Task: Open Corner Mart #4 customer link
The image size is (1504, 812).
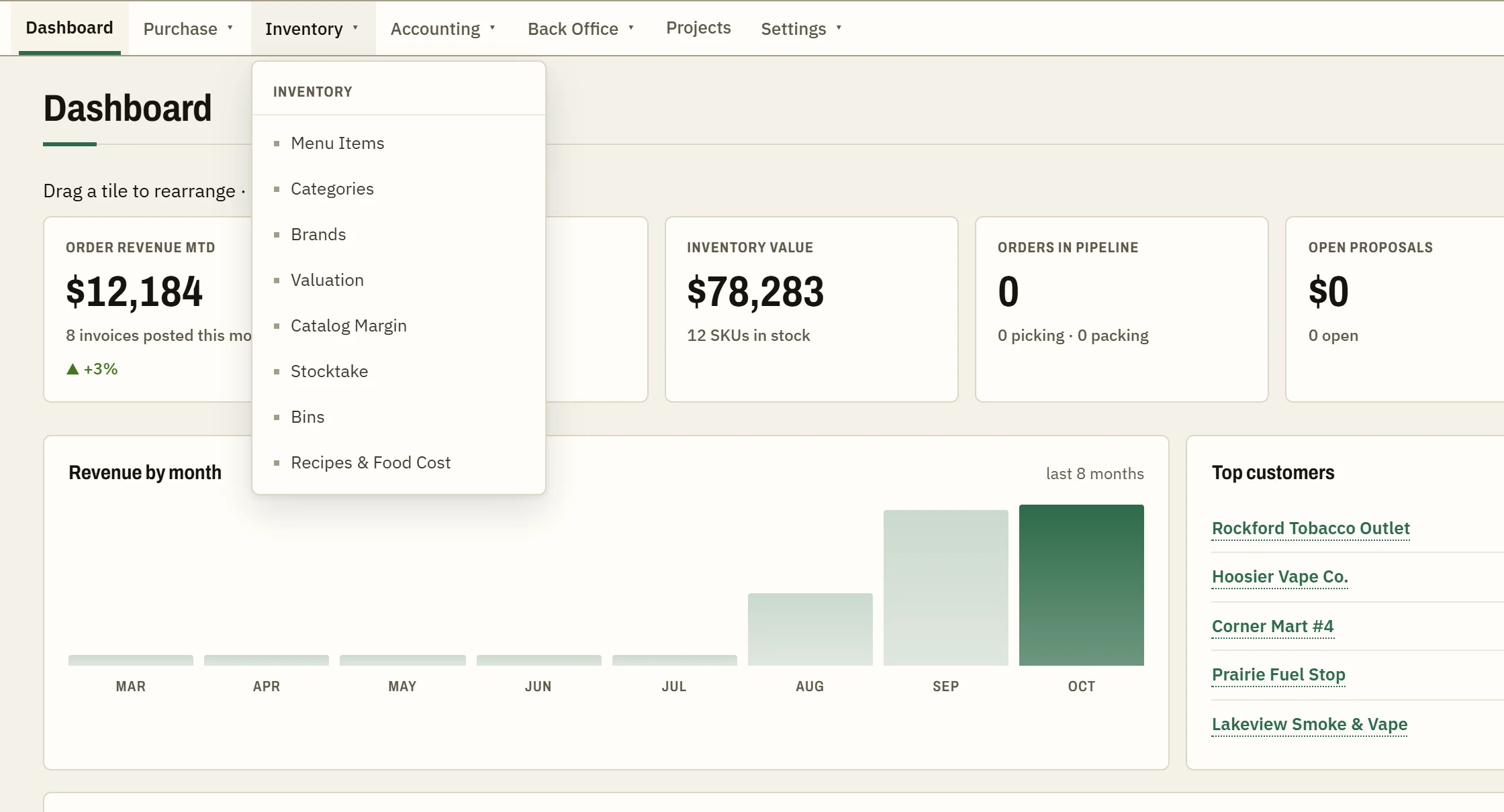Action: tap(1272, 626)
